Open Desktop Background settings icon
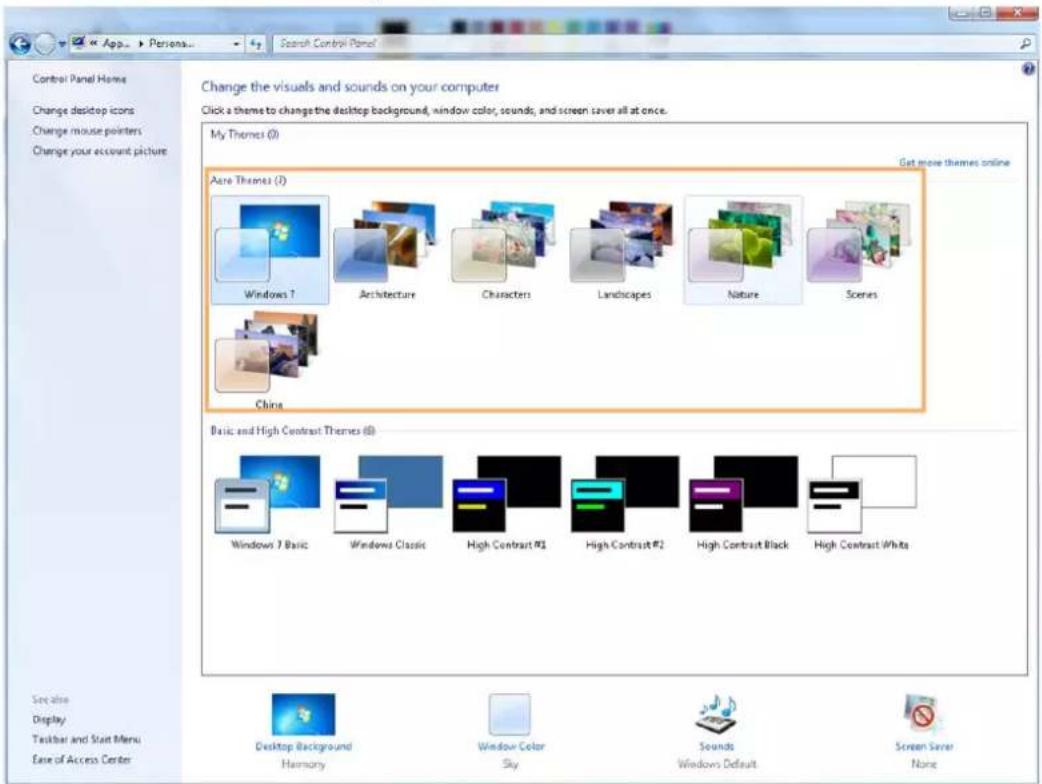This screenshot has height=784, width=1042. (303, 714)
